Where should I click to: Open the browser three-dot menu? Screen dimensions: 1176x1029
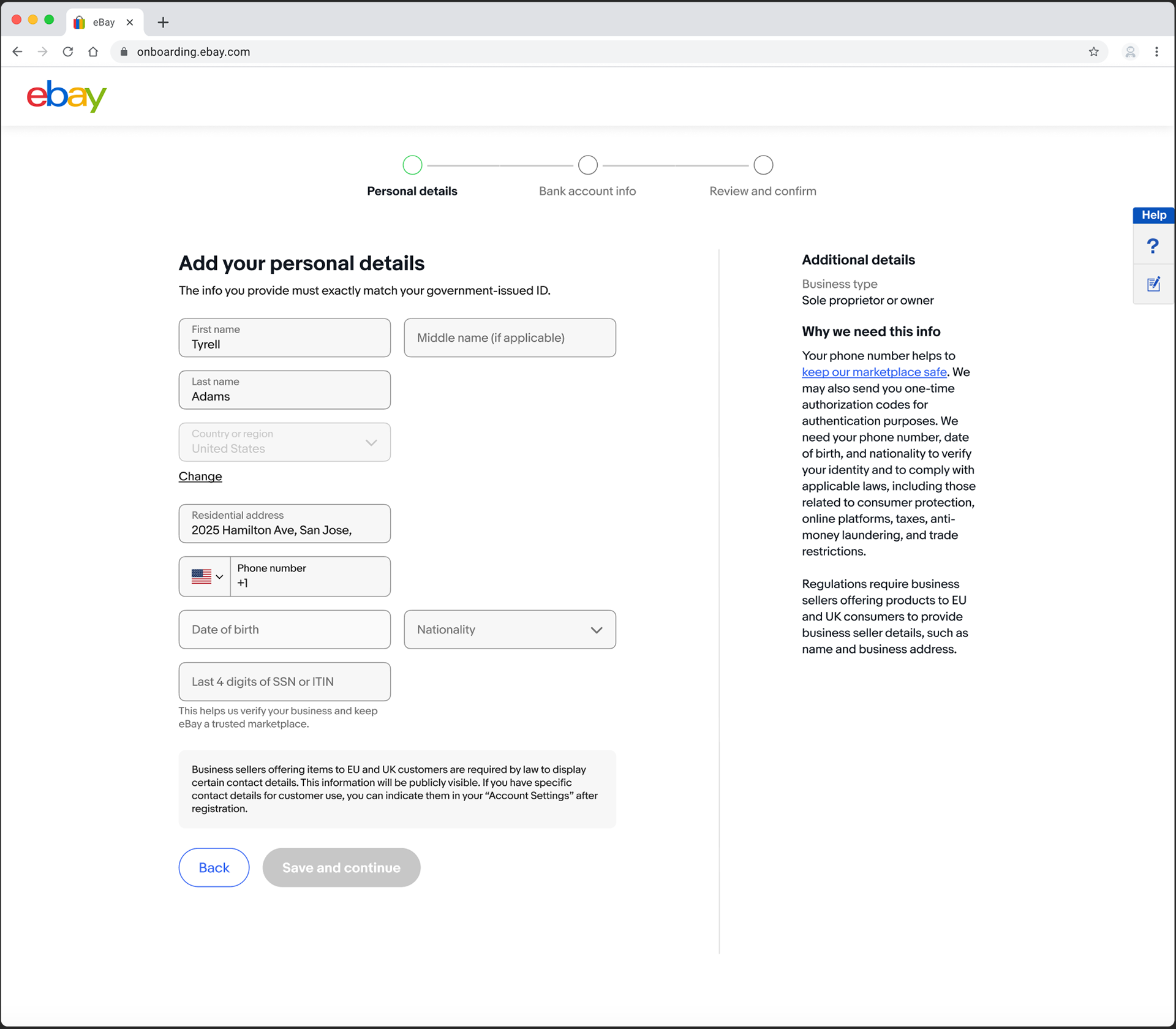point(1156,52)
